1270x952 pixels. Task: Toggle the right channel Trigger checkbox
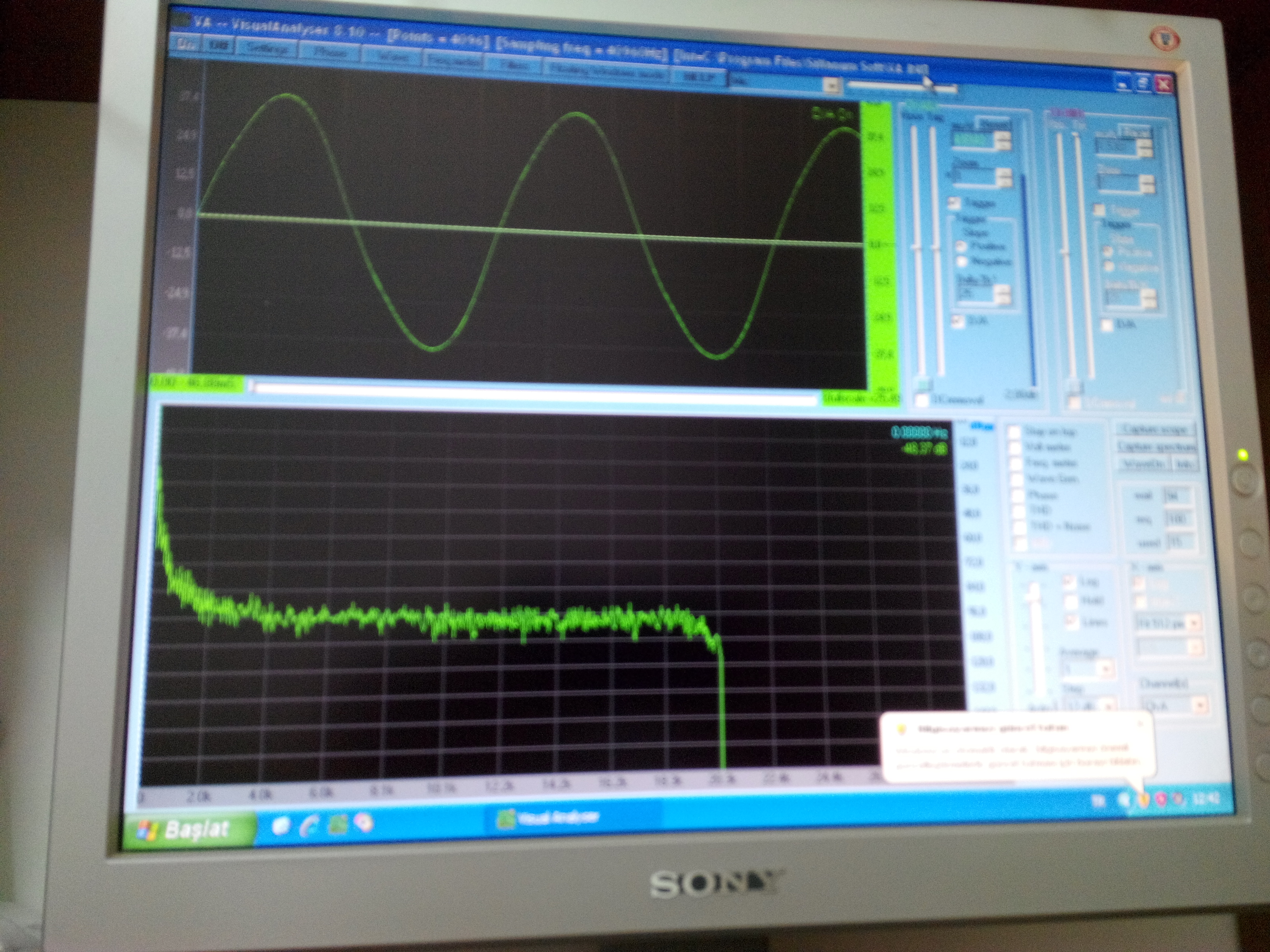pos(1099,210)
